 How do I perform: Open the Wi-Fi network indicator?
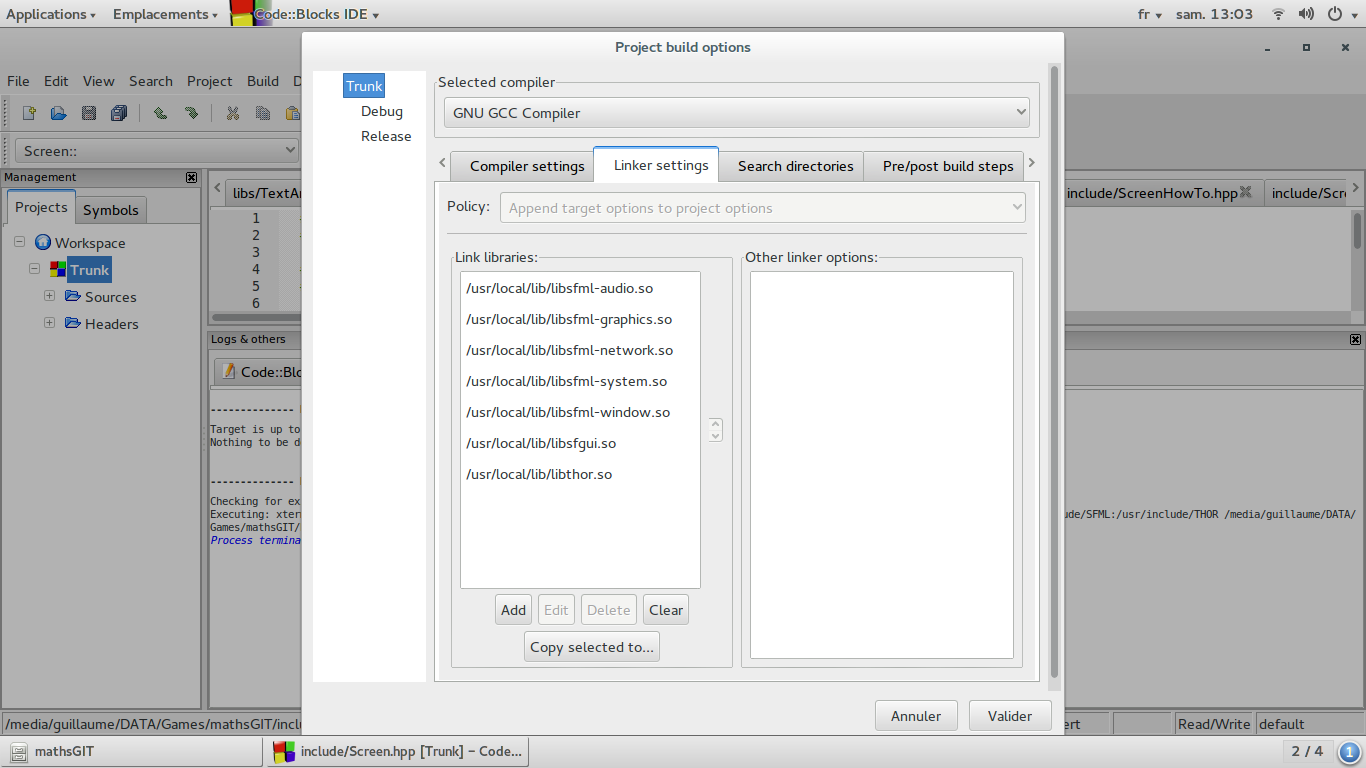[x=1278, y=14]
